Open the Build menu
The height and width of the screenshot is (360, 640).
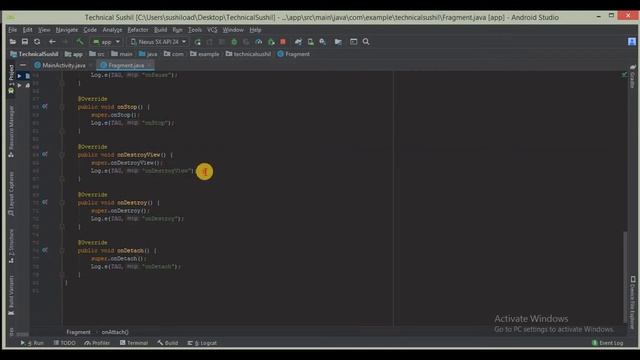160,30
